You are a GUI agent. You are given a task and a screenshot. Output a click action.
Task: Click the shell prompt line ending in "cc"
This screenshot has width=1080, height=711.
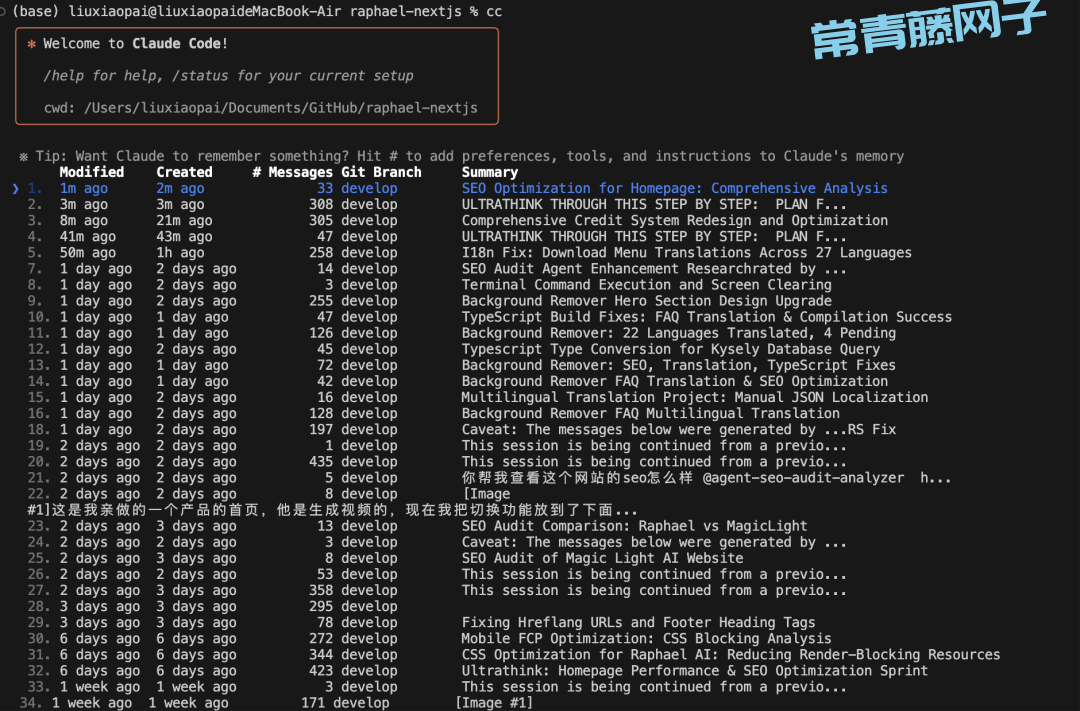[x=257, y=12]
